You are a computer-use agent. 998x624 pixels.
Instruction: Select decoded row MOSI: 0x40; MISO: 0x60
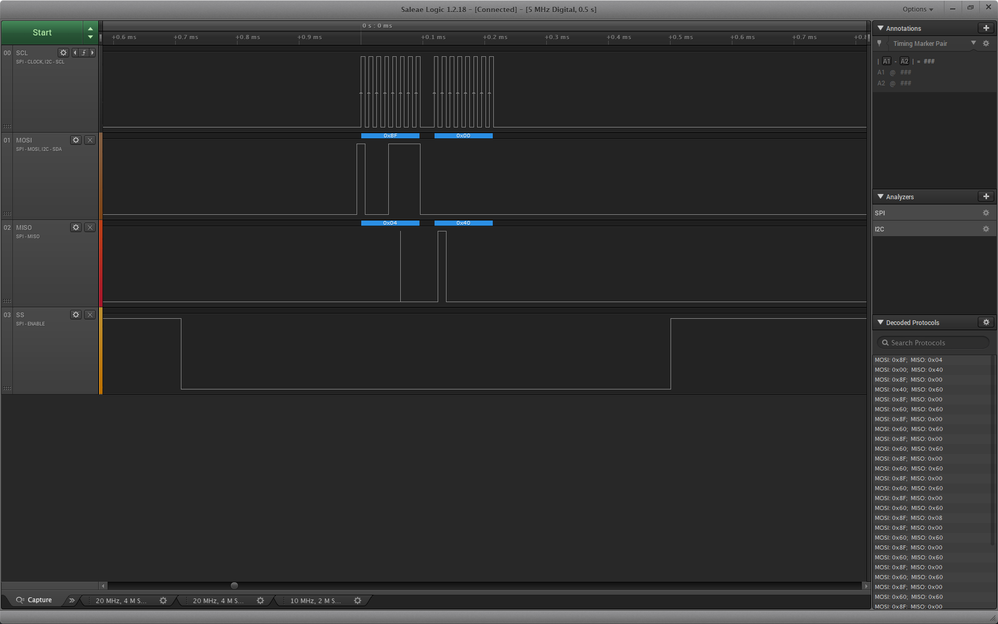click(x=932, y=390)
